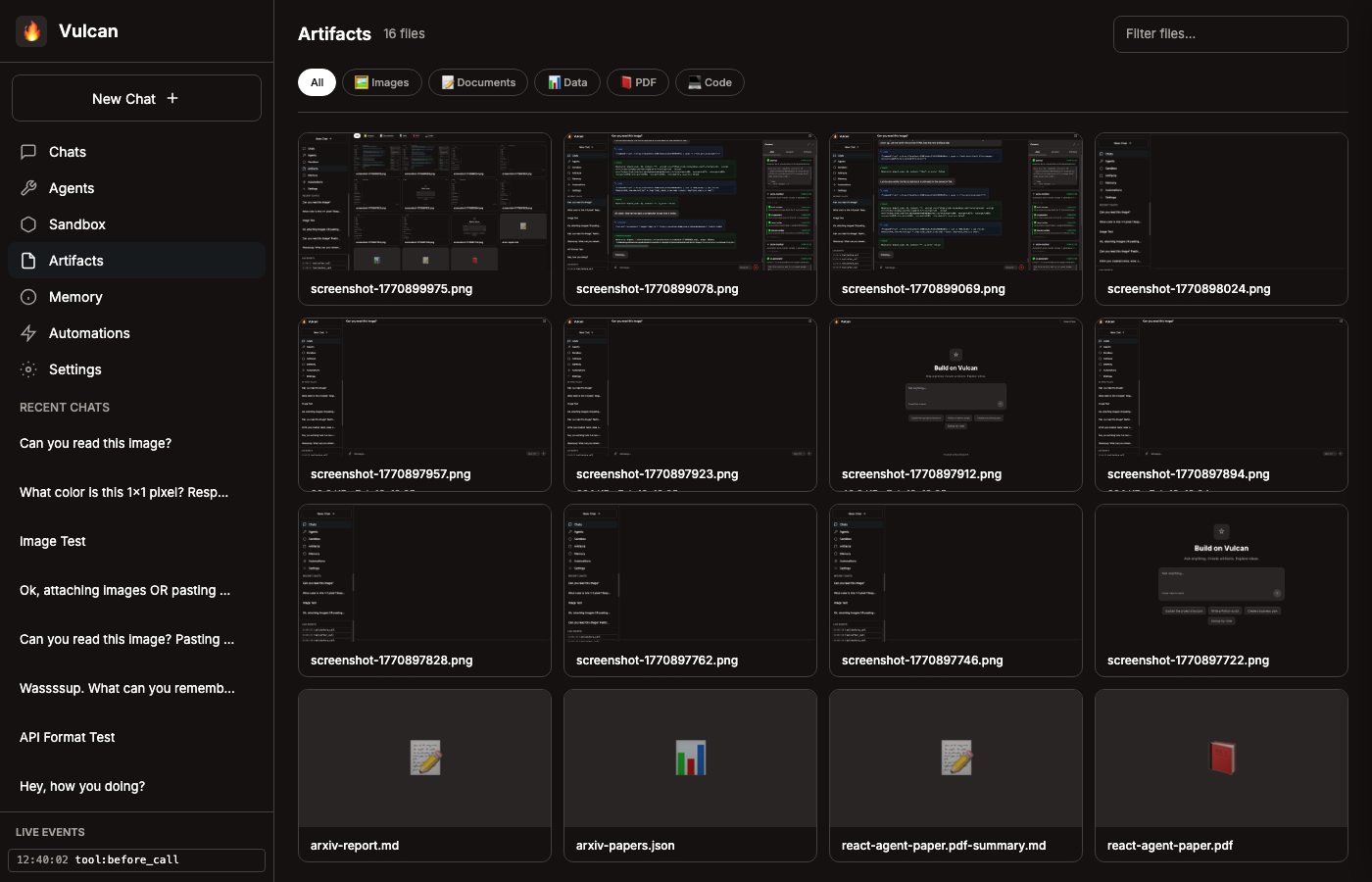Screen dimensions: 1372x882
Task: Show only Documents artifacts
Action: click(478, 82)
